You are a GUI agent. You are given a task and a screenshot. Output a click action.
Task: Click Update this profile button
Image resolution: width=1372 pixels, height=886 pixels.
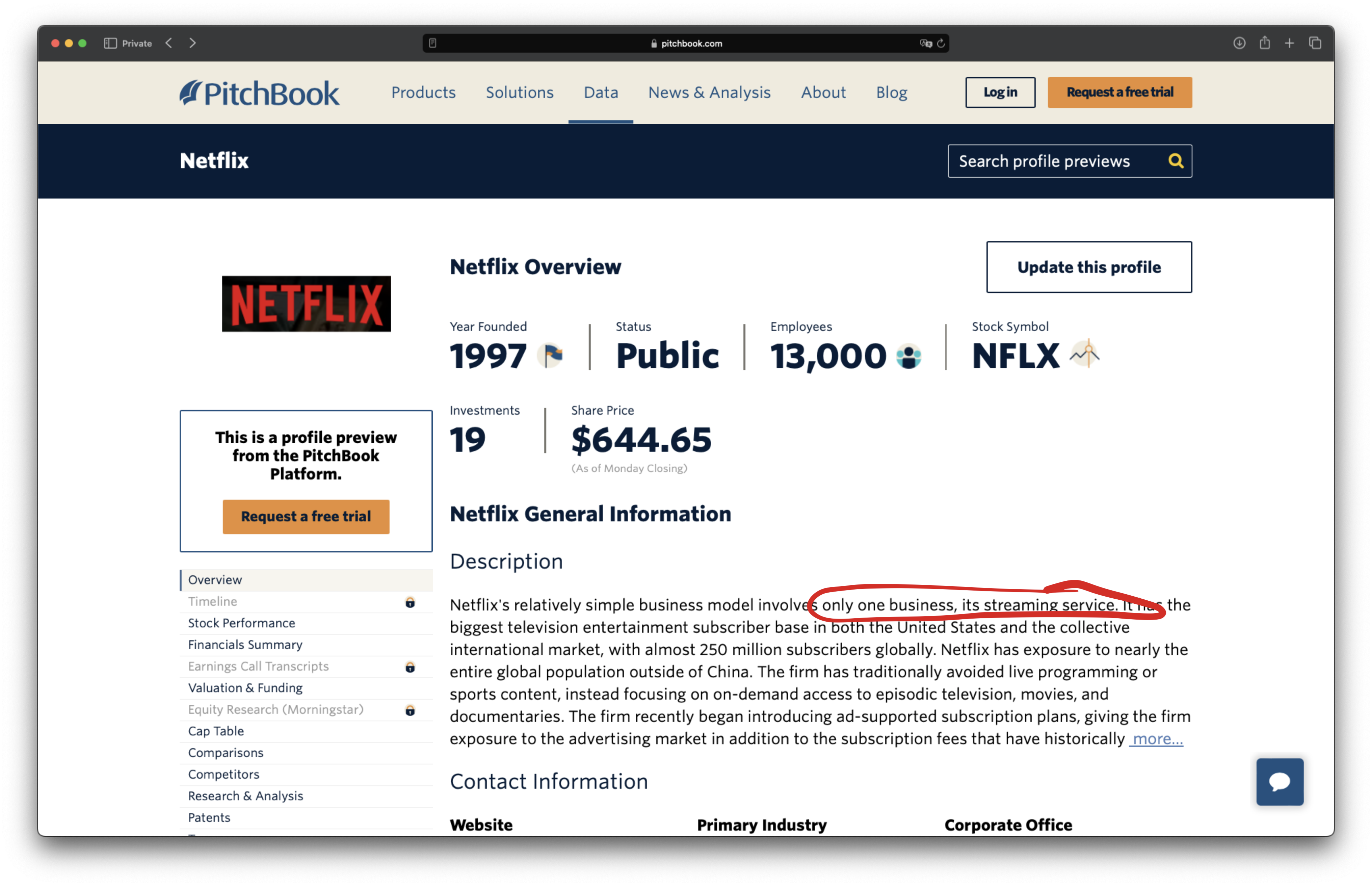coord(1088,267)
